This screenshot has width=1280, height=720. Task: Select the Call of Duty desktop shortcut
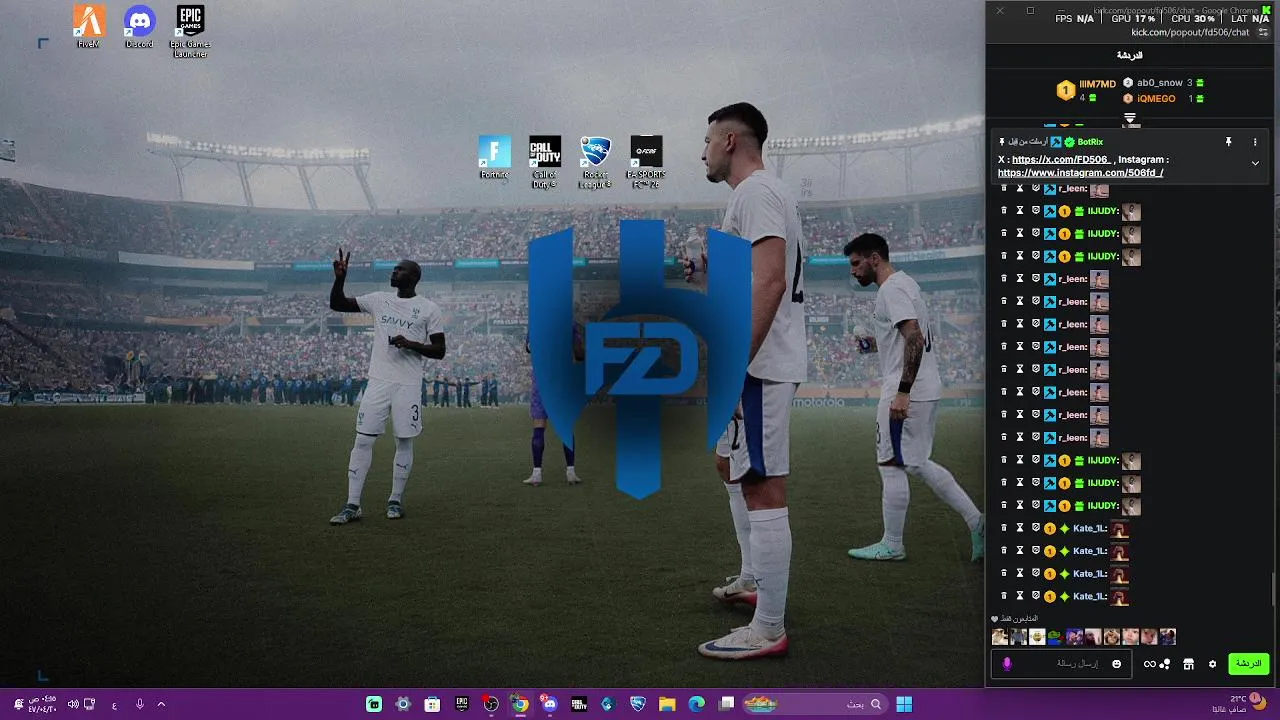tap(545, 162)
